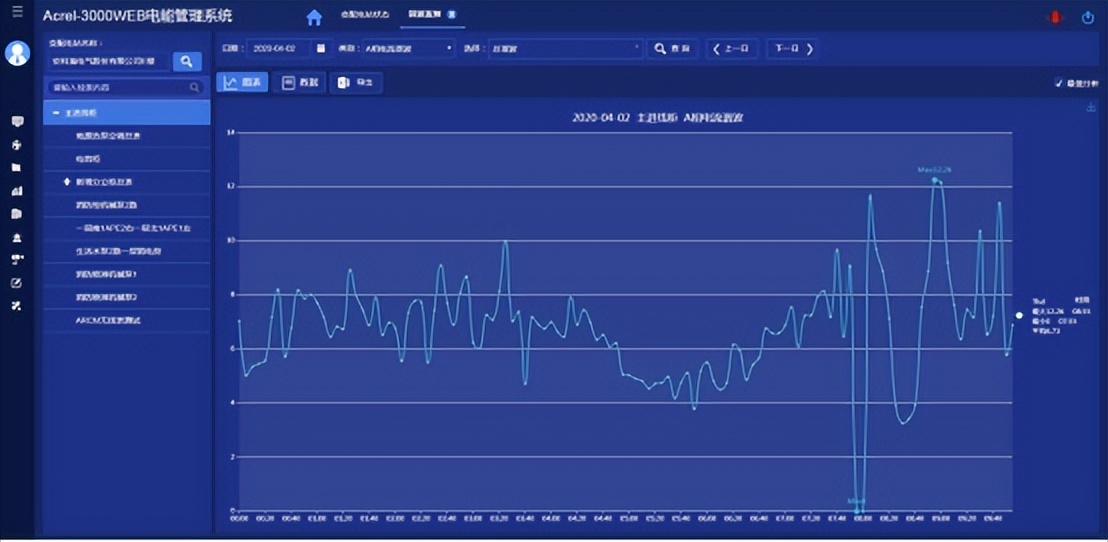The height and width of the screenshot is (542, 1108).
Task: Click the bar chart icon in left sidebar
Action: tap(17, 190)
